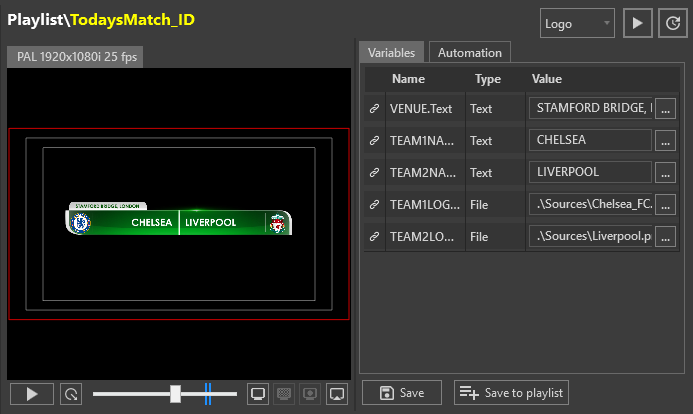693x414 pixels.
Task: Open the Logo dropdown
Action: pyautogui.click(x=577, y=22)
